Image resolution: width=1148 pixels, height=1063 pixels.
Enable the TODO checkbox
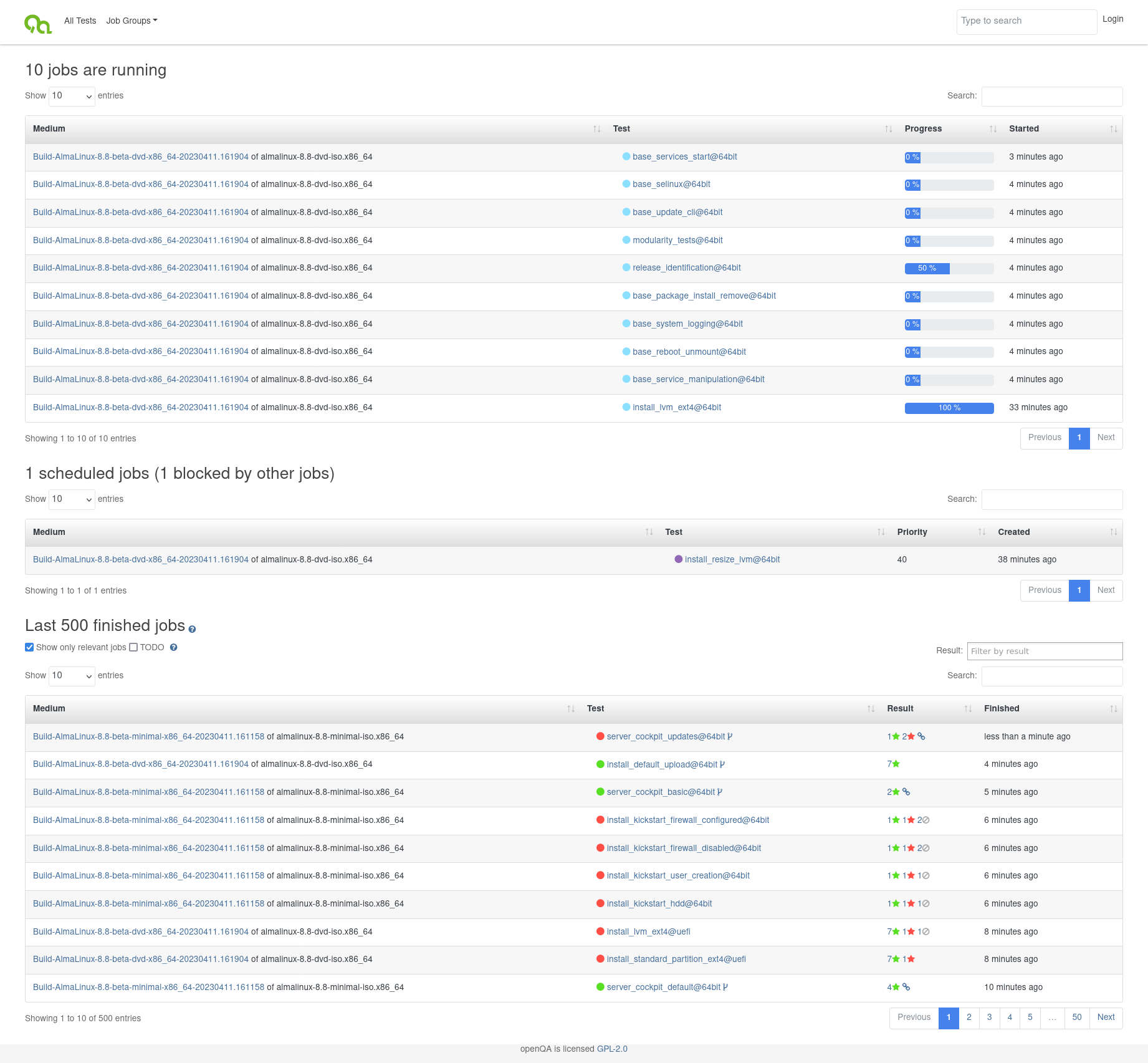[x=133, y=647]
